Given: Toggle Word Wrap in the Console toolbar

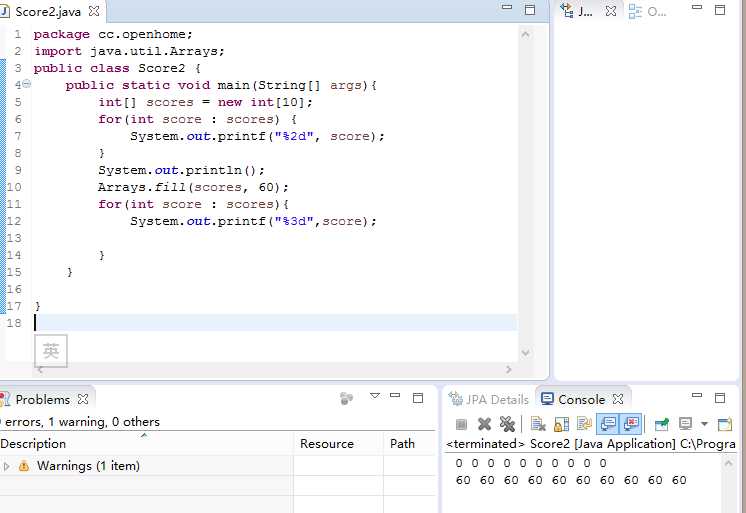Looking at the screenshot, I should 584,424.
